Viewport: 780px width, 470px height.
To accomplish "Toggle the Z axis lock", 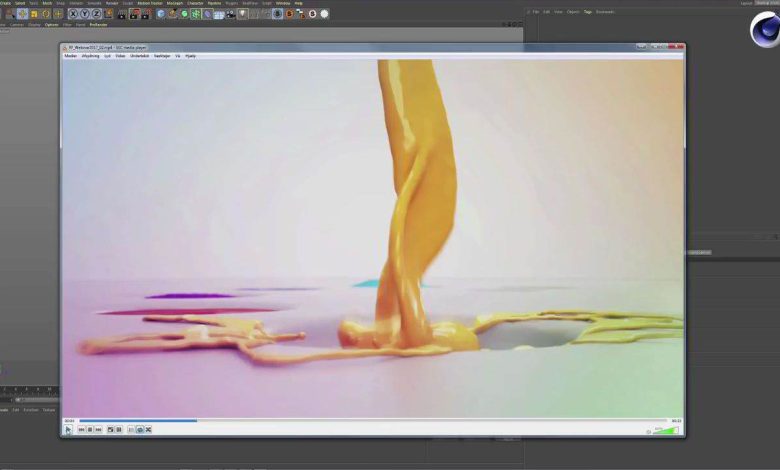I will click(x=97, y=14).
